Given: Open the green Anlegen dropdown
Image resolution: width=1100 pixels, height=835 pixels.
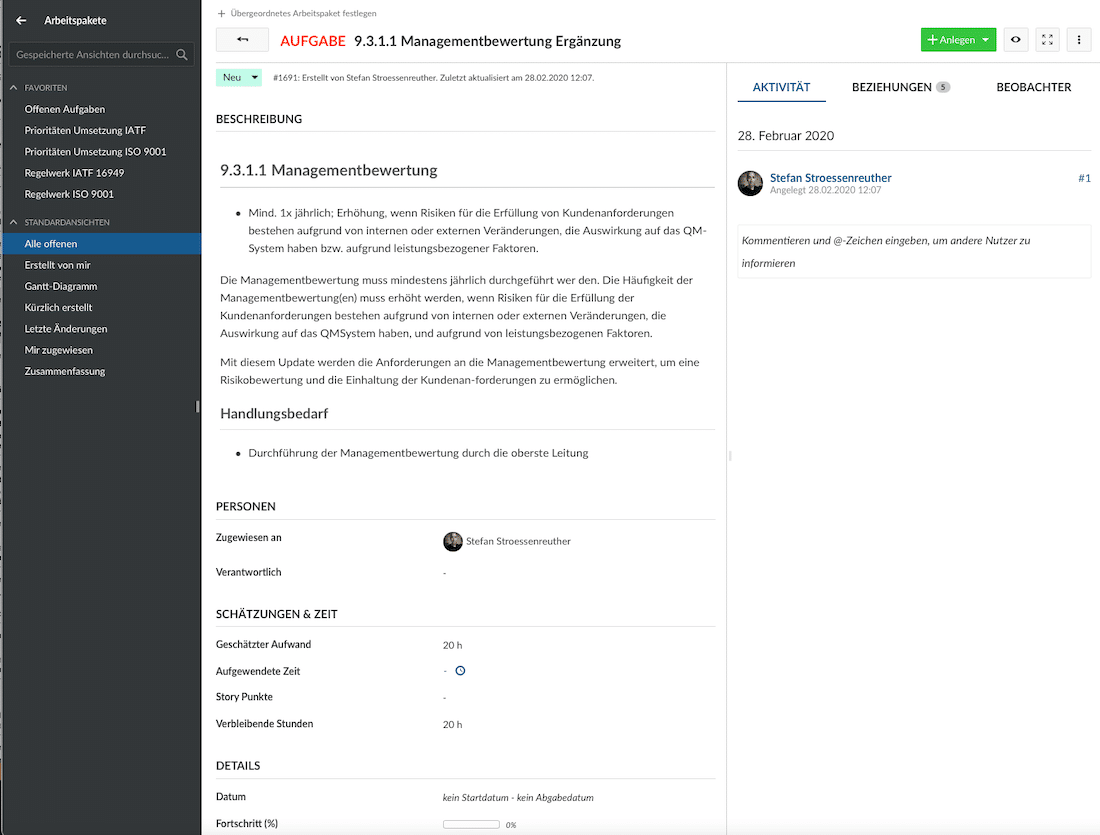Looking at the screenshot, I should 958,40.
